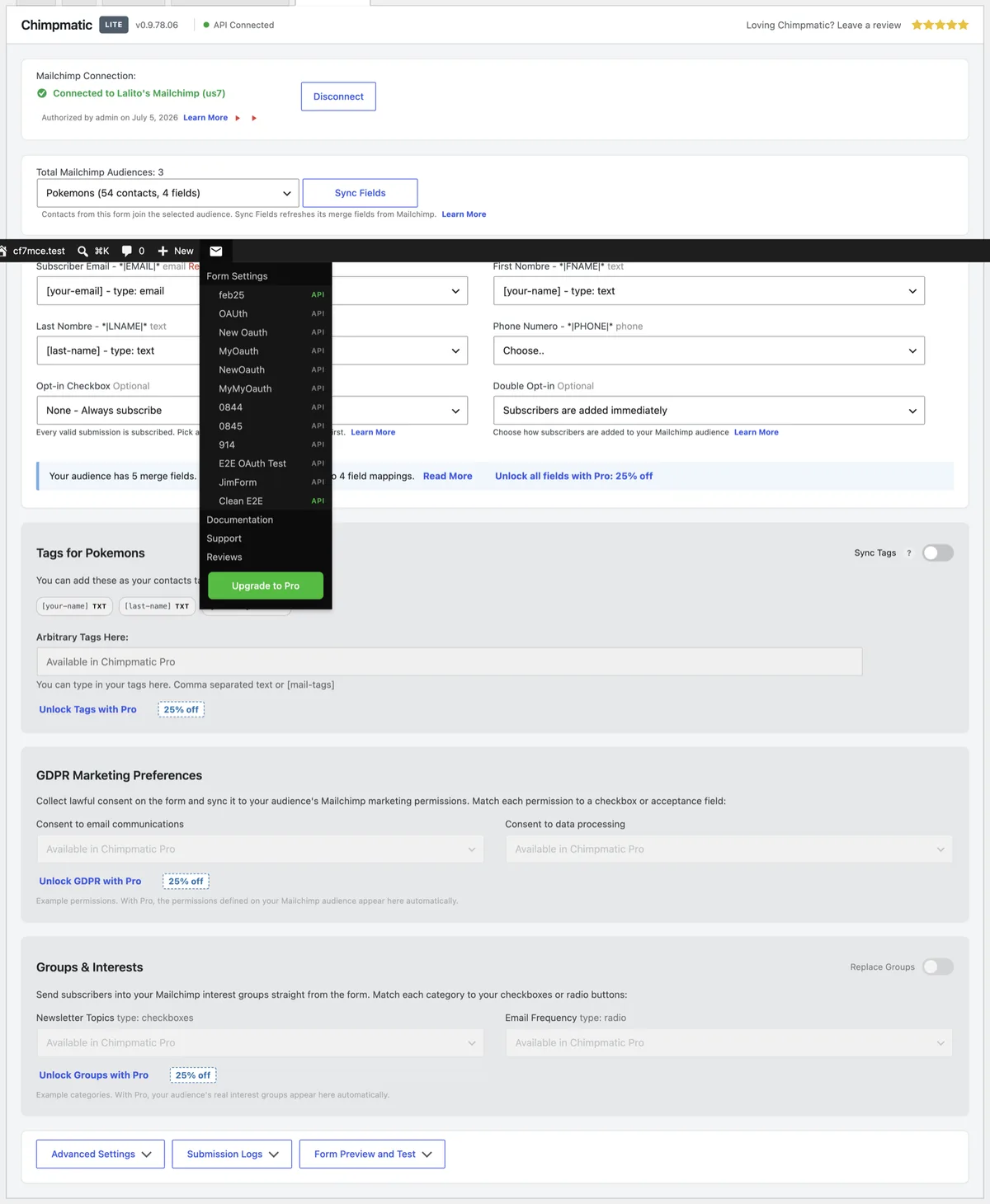Open the Phone Numero Choose dropdown
This screenshot has height=1204, width=990.
pos(709,350)
